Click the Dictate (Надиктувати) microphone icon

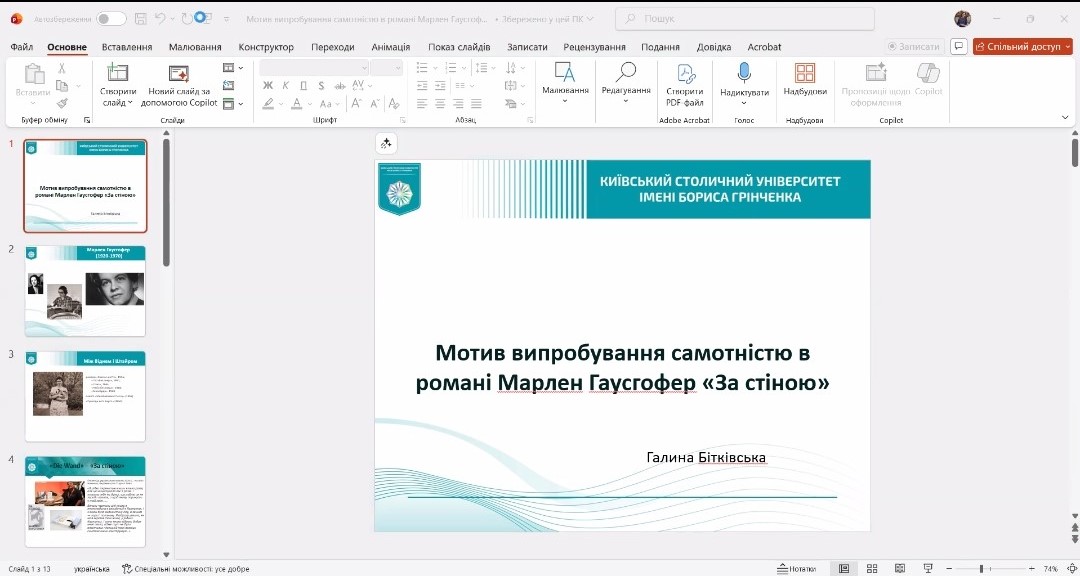[744, 73]
